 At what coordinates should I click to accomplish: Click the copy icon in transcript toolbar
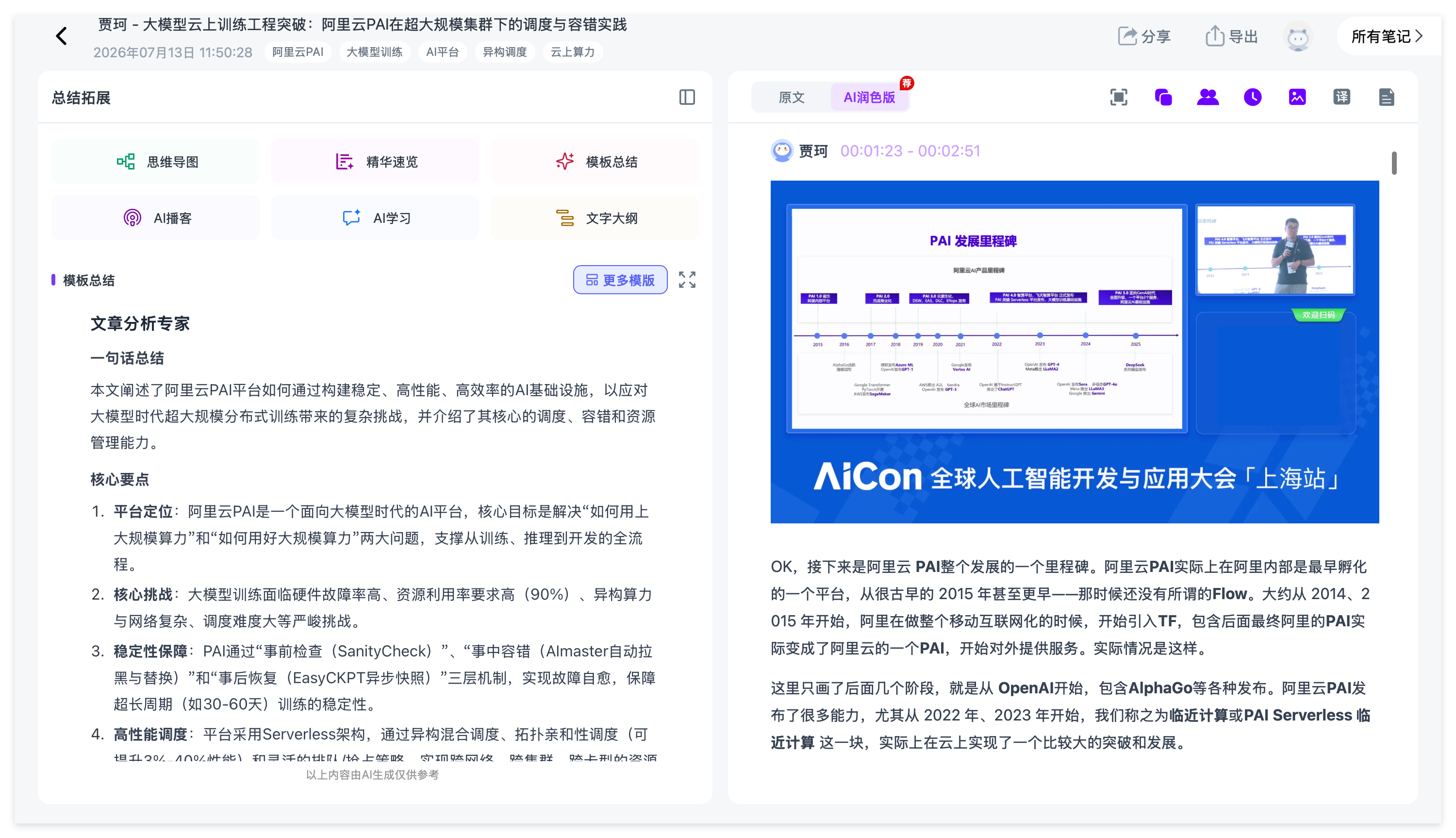[1163, 97]
